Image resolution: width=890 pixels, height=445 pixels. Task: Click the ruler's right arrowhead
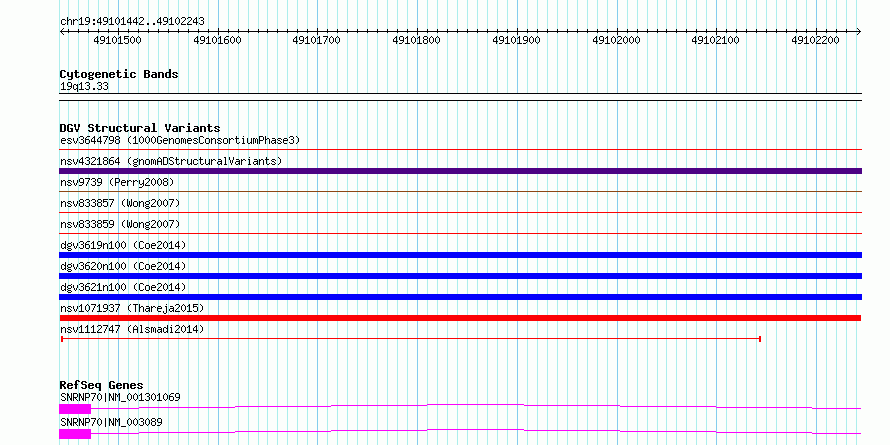coord(859,32)
